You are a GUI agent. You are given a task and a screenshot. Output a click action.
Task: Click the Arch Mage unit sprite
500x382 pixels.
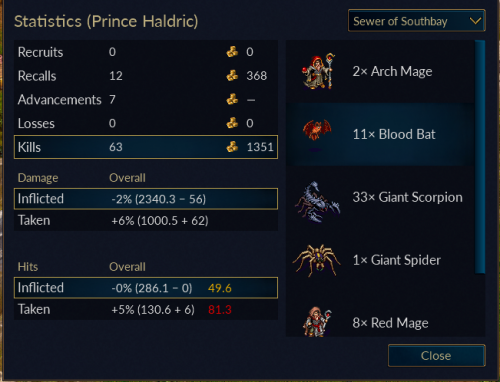(x=318, y=71)
